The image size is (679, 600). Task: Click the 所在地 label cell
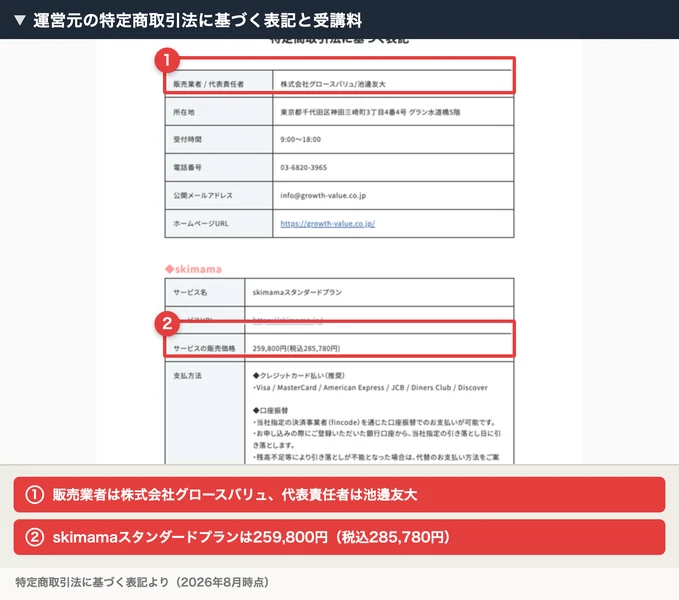pos(219,112)
